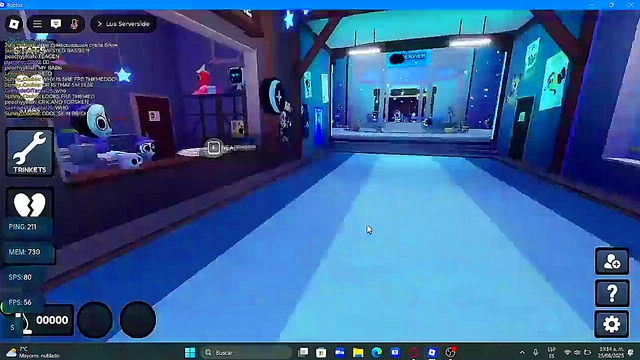Toggle the chat window icon
The height and width of the screenshot is (360, 640).
(56, 24)
